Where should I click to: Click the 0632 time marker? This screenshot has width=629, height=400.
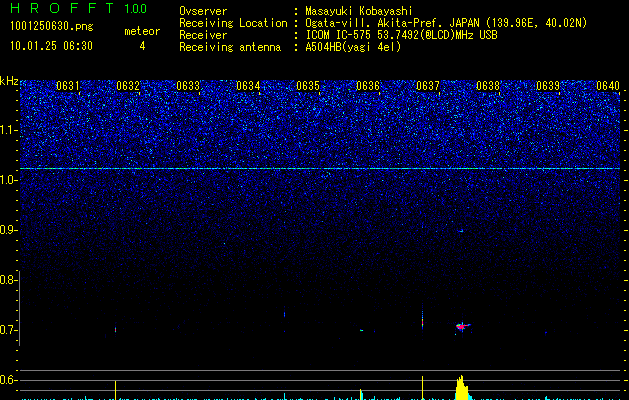pyautogui.click(x=128, y=86)
